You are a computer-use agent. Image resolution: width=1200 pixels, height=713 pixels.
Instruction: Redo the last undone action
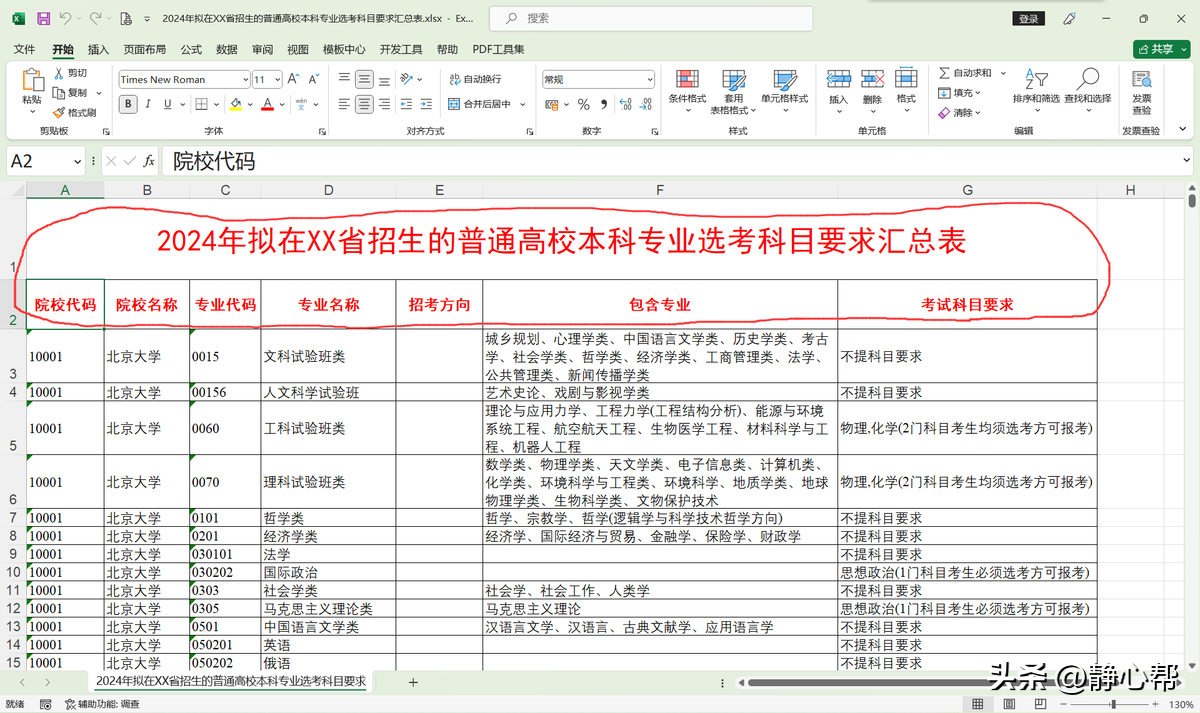pyautogui.click(x=95, y=18)
